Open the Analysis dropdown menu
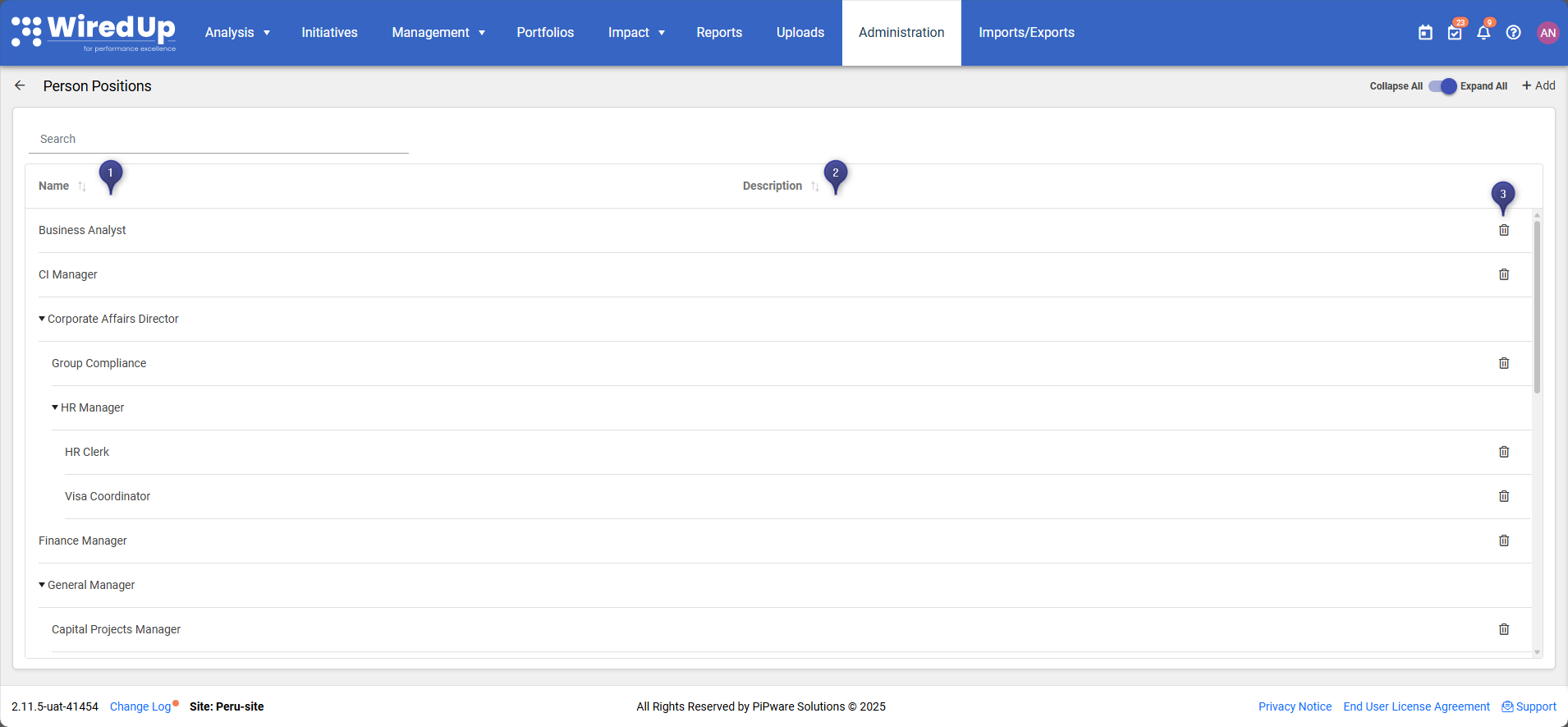Screen dimensions: 1568x727 click(237, 33)
